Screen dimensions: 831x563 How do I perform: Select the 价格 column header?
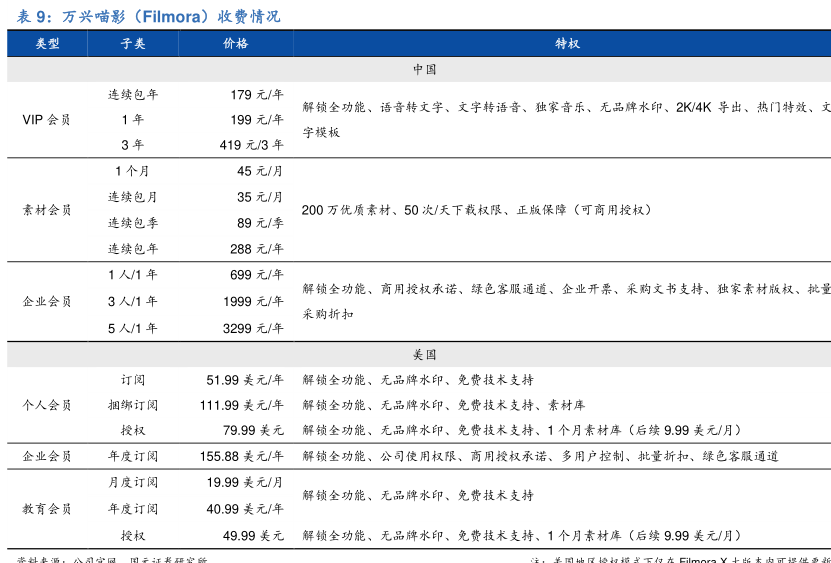[x=236, y=44]
